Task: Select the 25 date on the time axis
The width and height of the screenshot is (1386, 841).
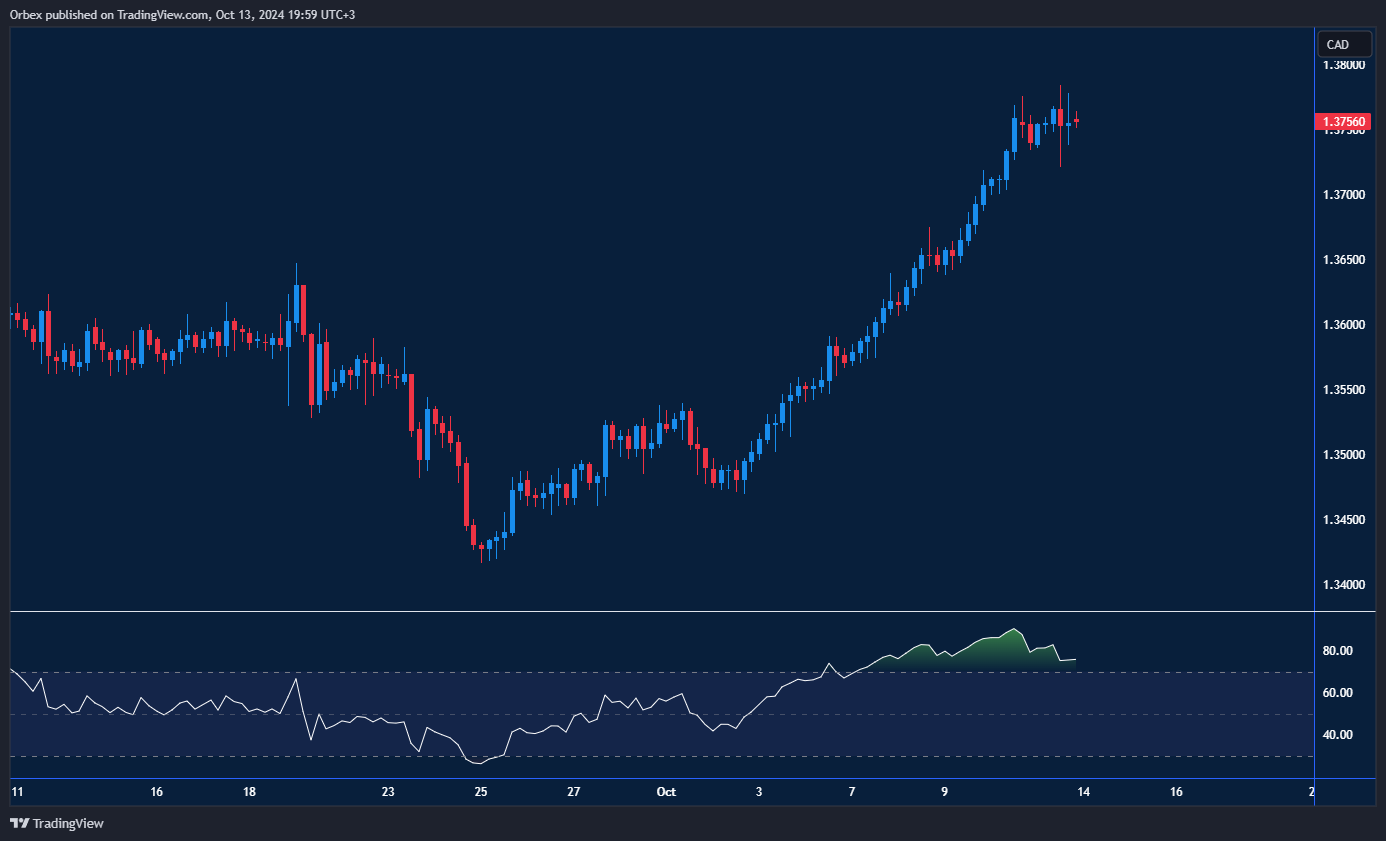Action: pos(481,792)
